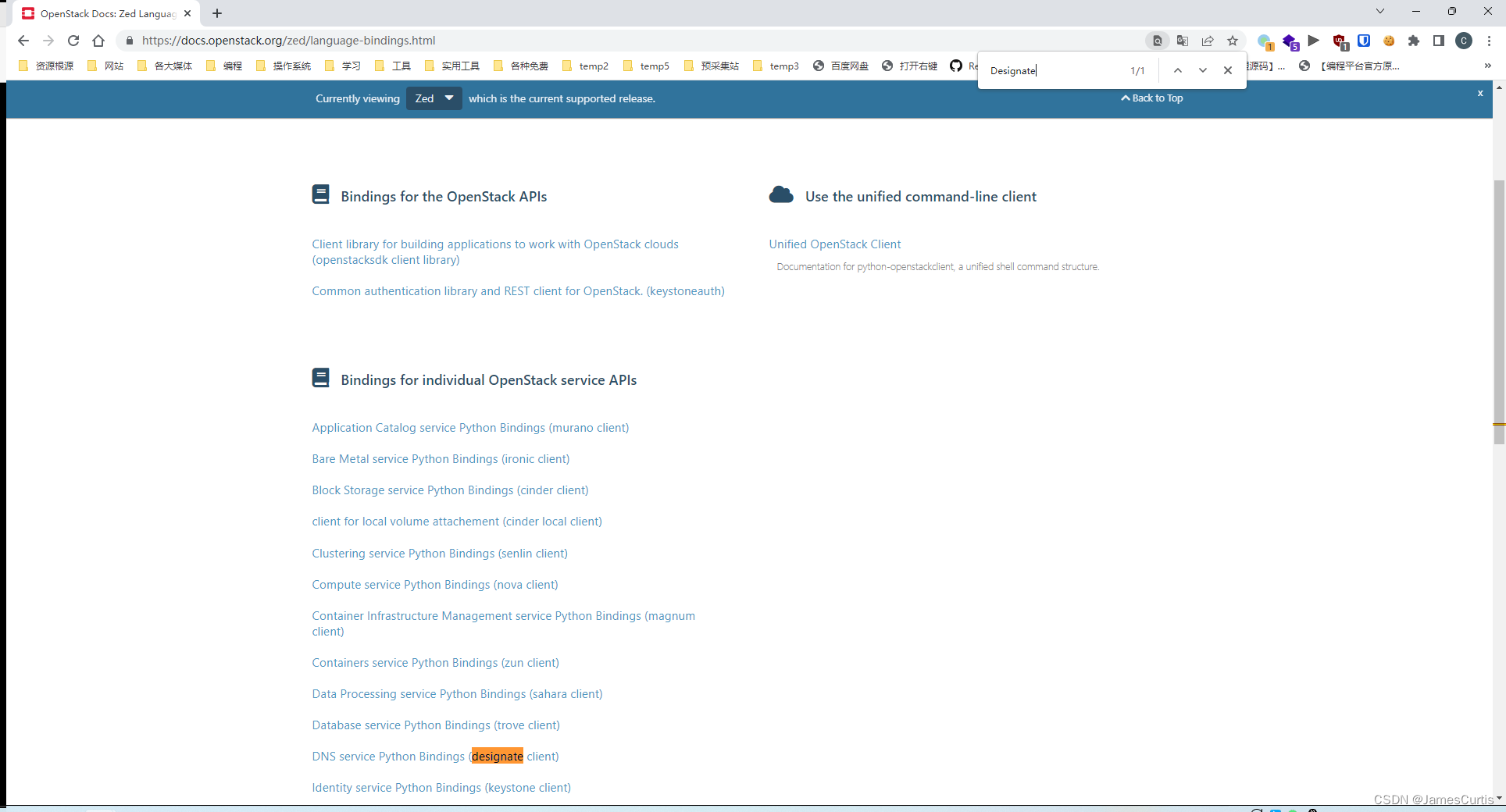Share this page via share icon
The image size is (1506, 812).
(1208, 41)
